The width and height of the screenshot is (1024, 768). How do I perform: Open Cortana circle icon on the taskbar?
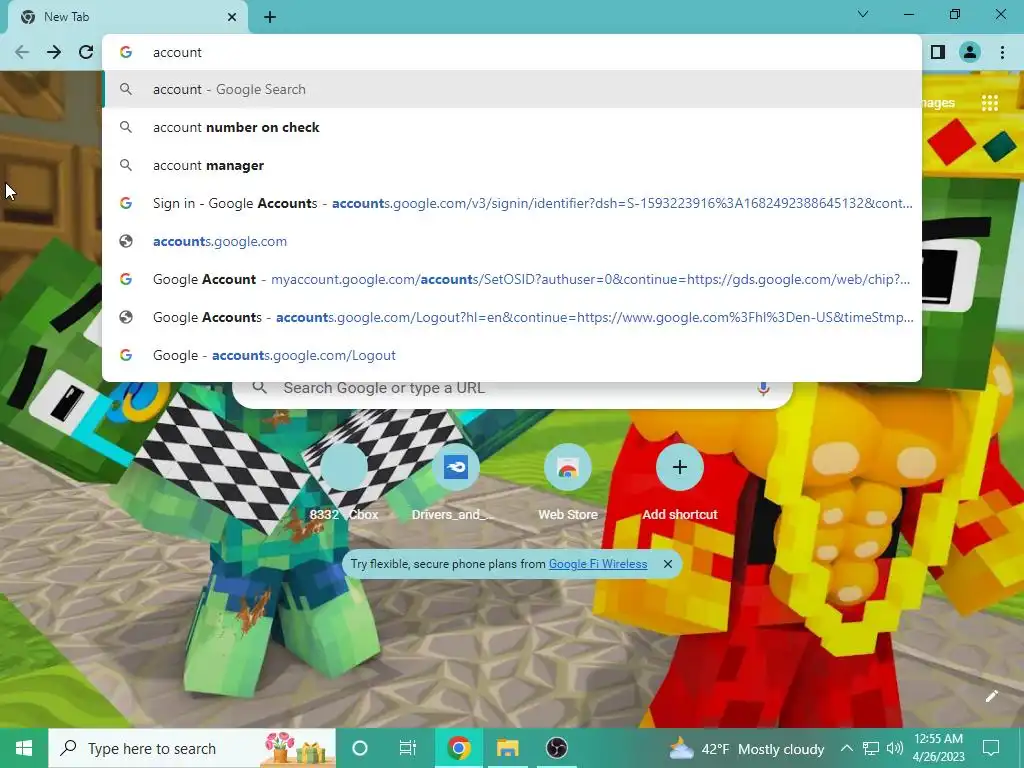click(x=360, y=748)
